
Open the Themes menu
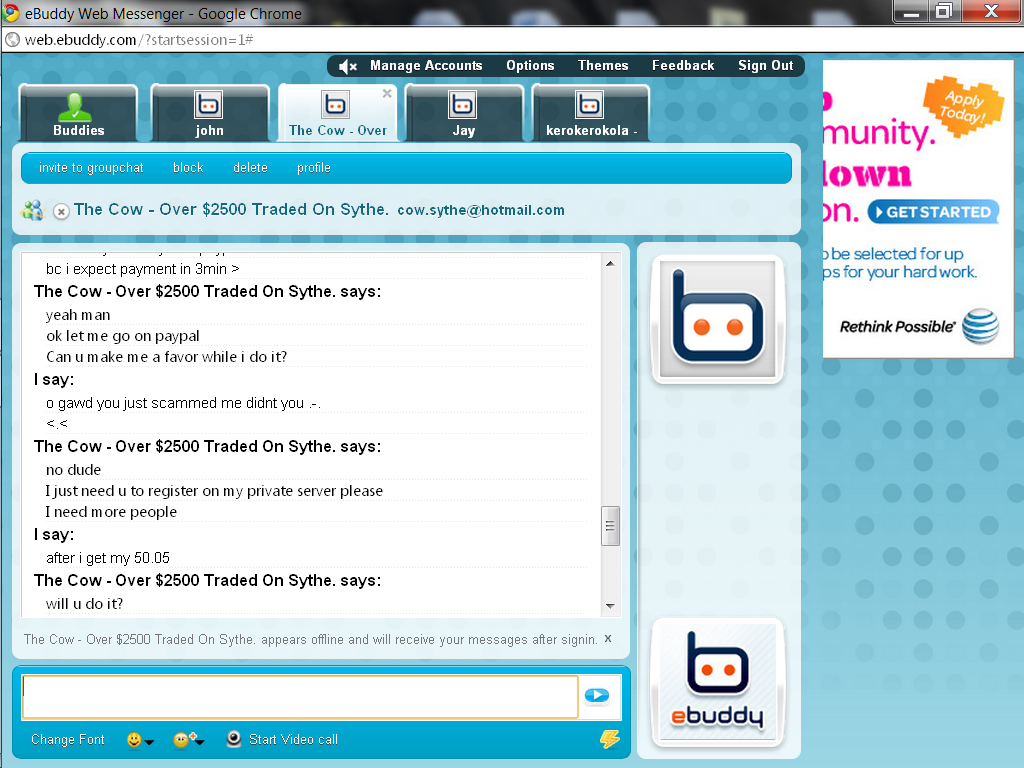(603, 65)
